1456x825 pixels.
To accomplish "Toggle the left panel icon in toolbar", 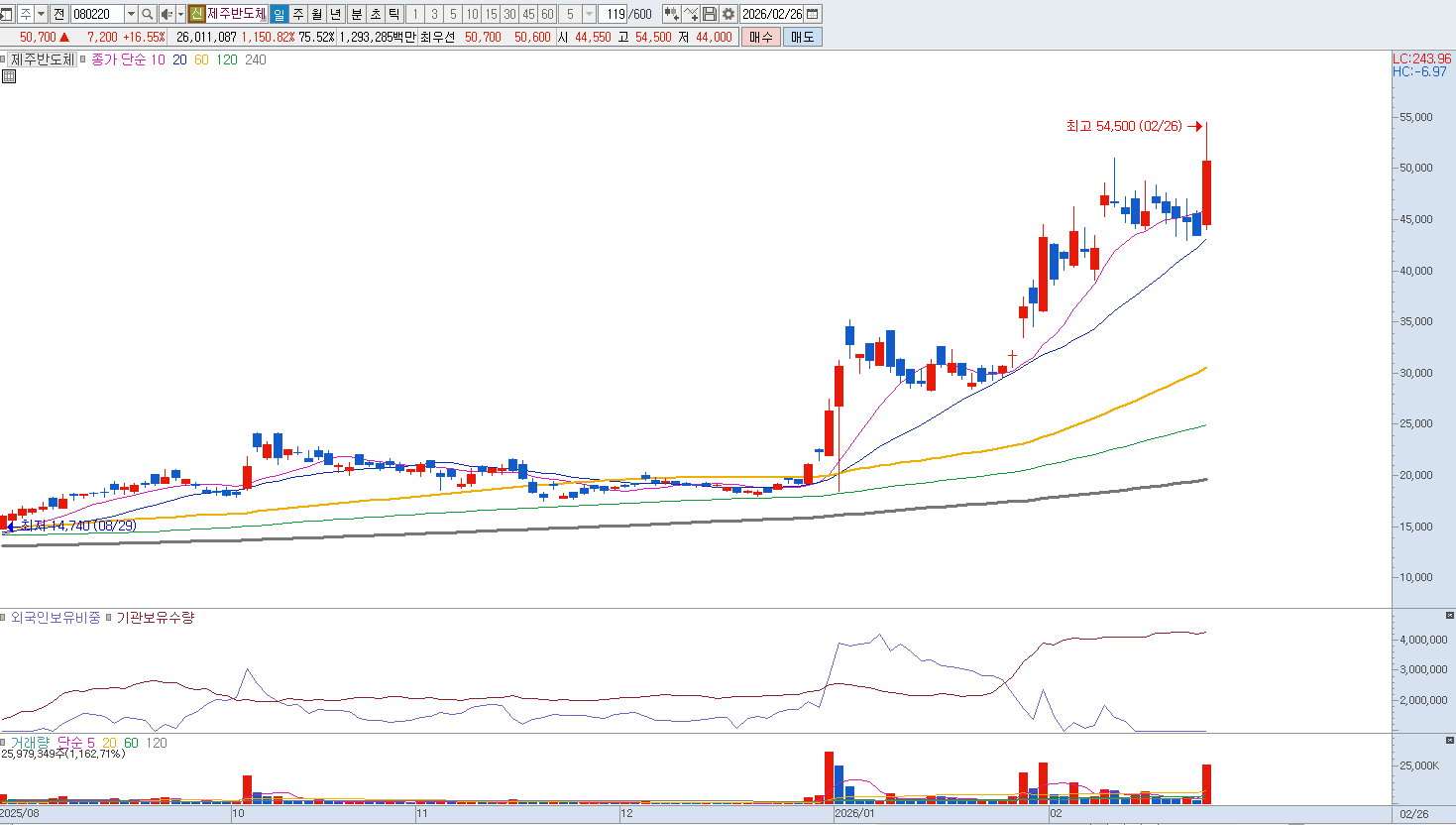I will tap(7, 14).
